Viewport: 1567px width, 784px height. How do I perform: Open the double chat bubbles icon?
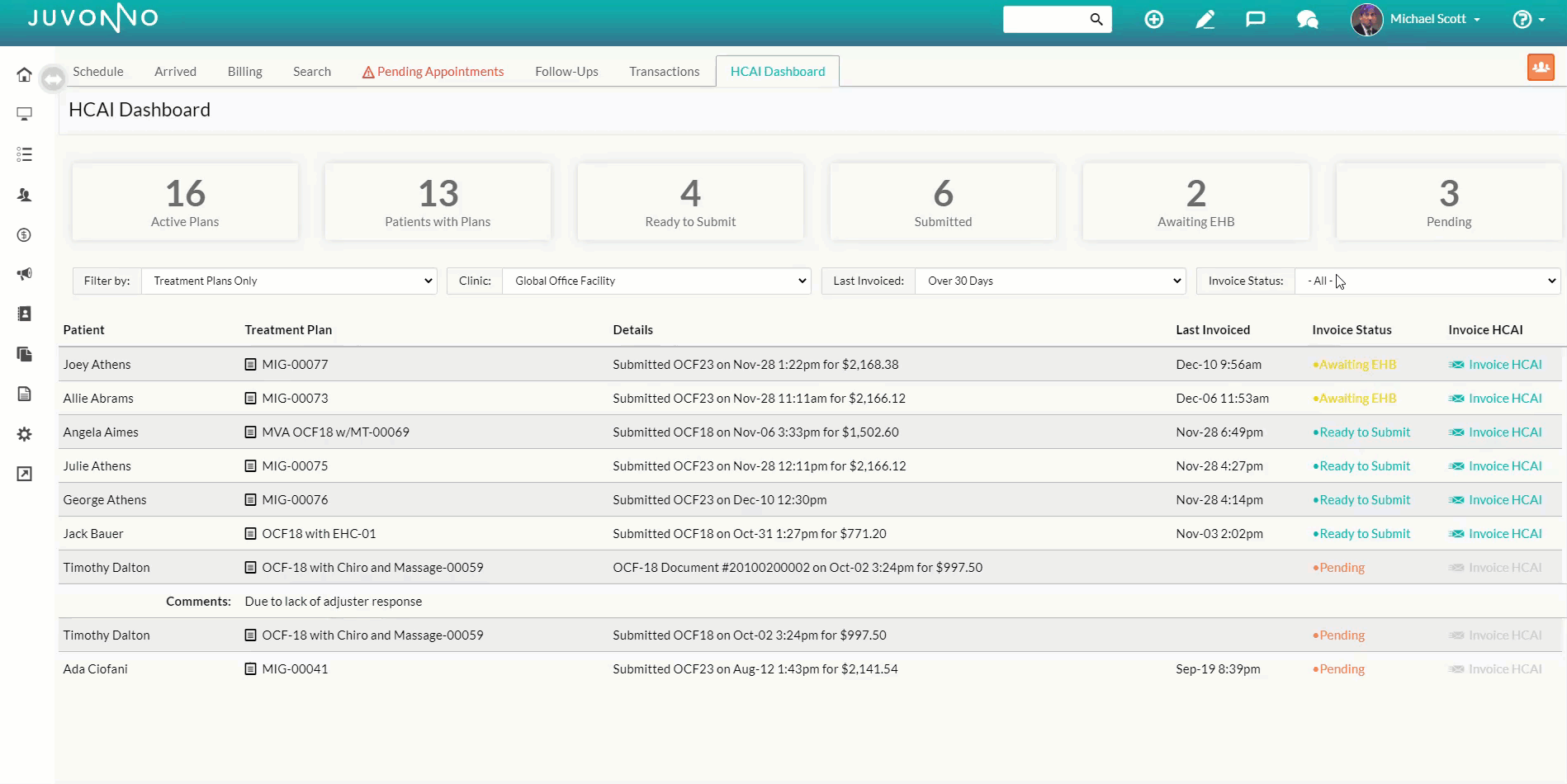(x=1307, y=19)
